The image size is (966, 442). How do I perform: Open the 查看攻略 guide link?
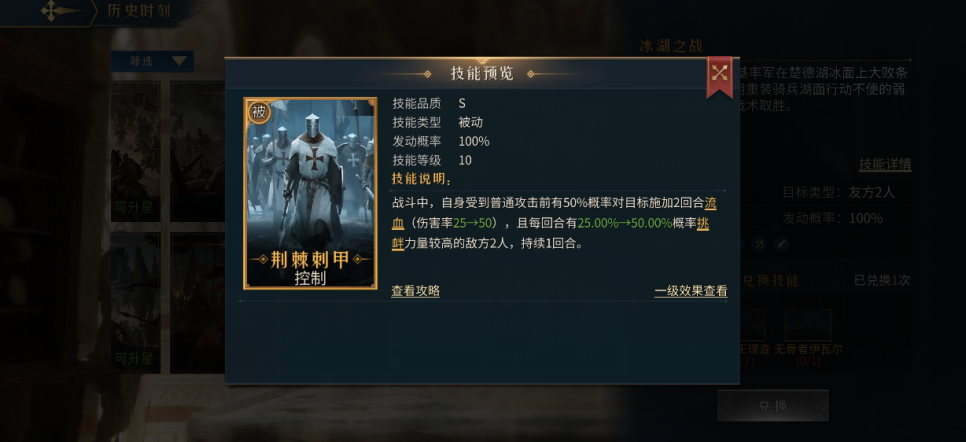coord(415,291)
